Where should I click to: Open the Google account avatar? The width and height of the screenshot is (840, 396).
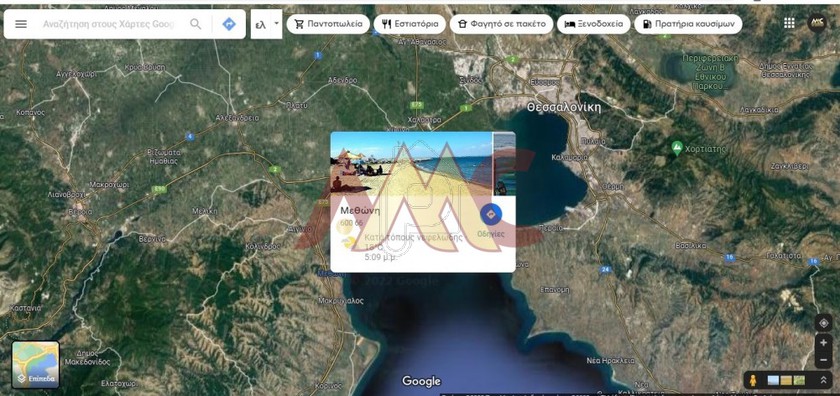[817, 23]
